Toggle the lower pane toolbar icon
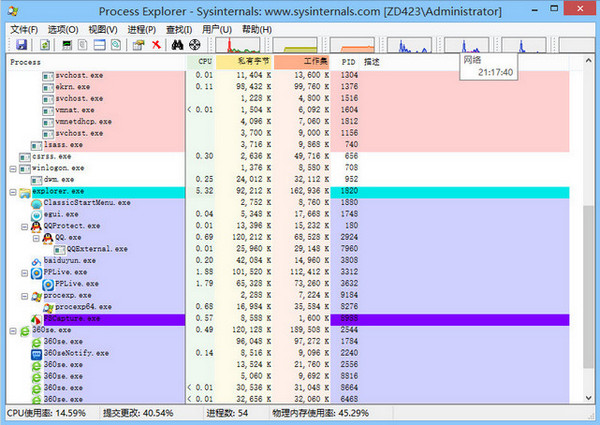 tap(101, 46)
